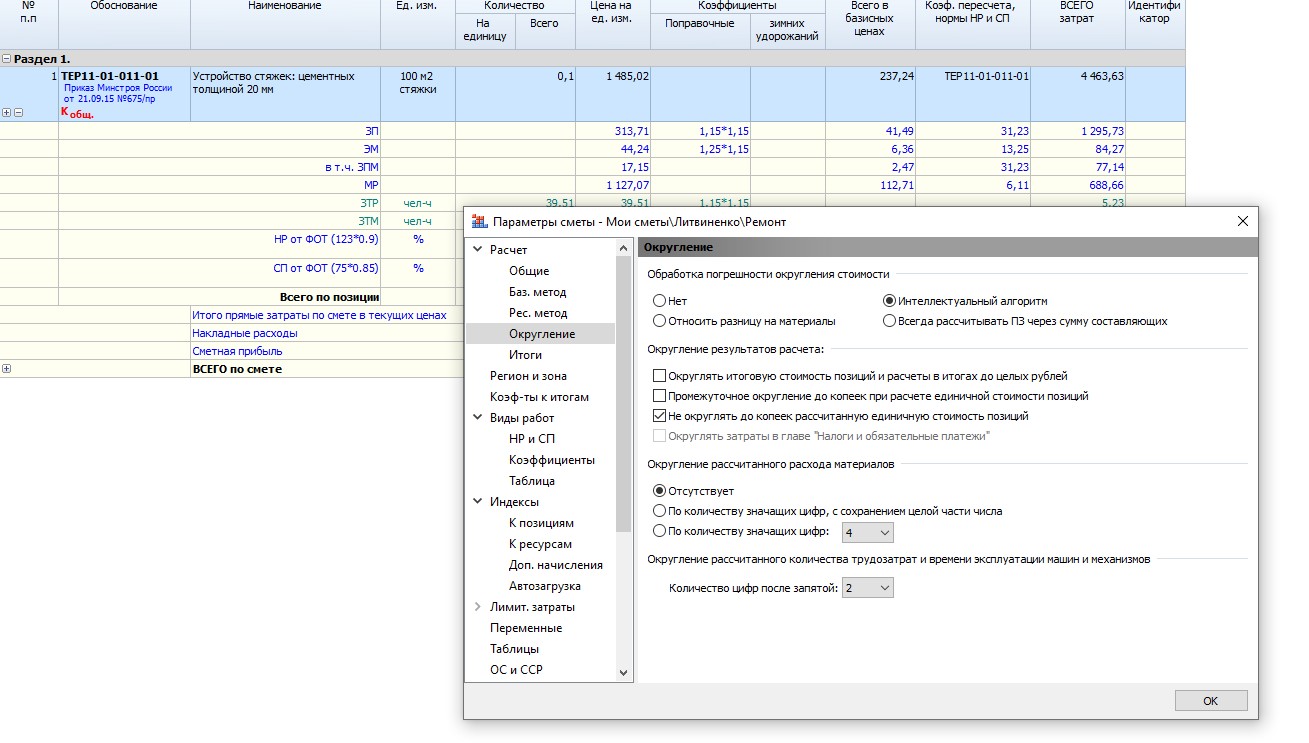This screenshot has width=1309, height=743.
Task: Select the Нет rounding error radio option
Action: point(659,301)
